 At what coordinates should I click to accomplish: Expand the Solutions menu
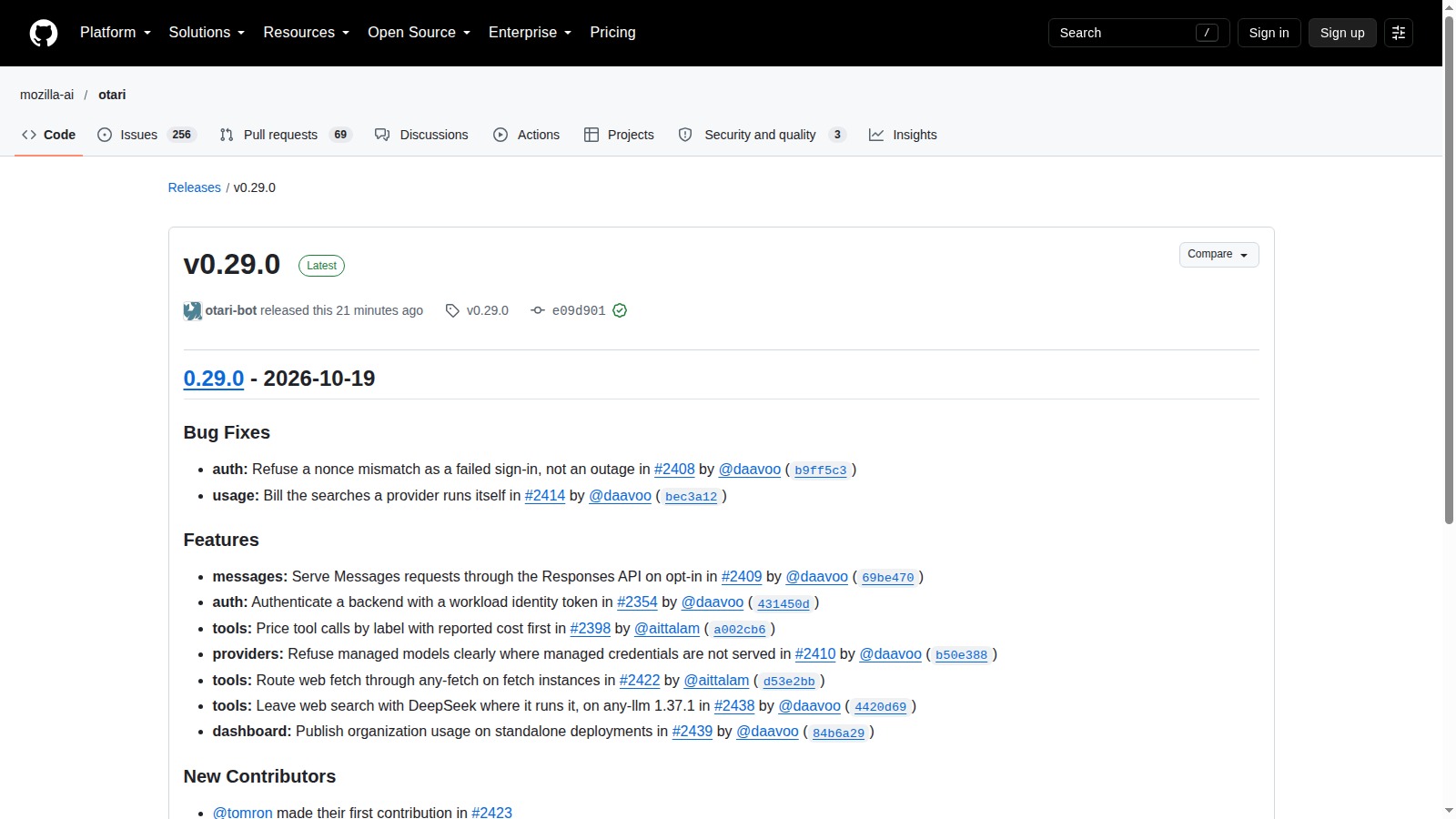tap(207, 33)
